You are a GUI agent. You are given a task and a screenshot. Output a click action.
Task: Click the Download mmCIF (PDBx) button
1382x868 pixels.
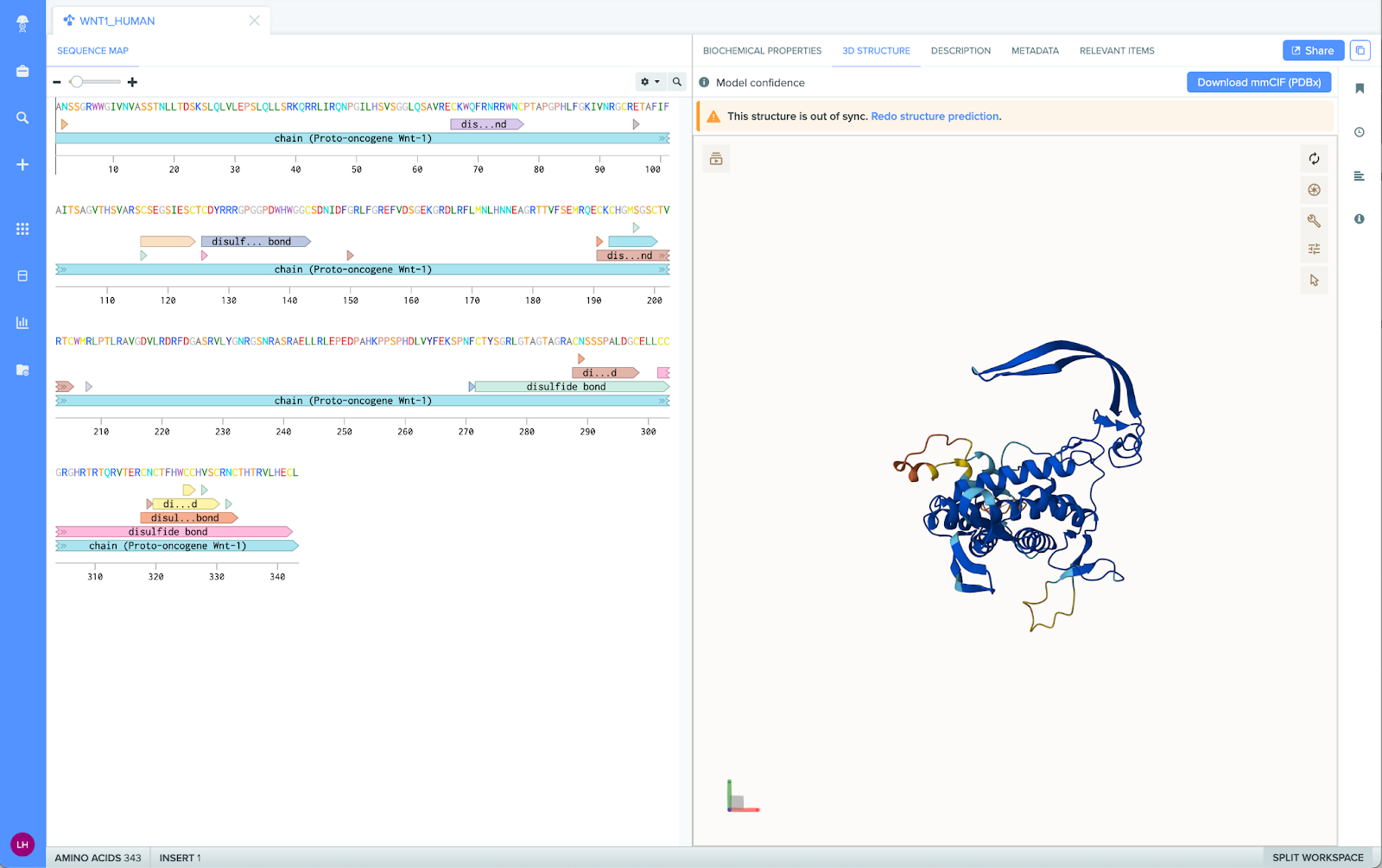1258,81
